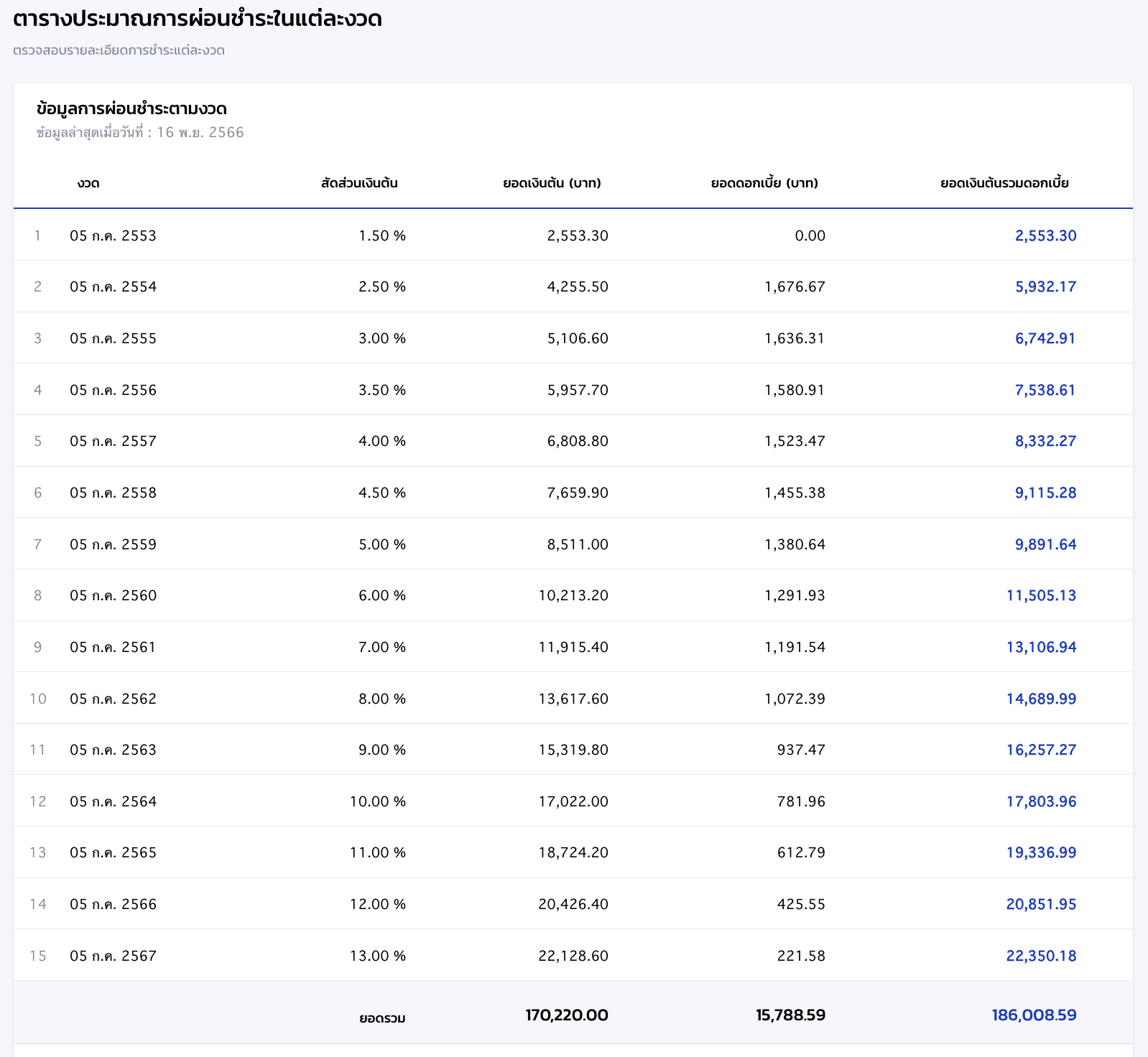Click the งวด column header

click(88, 183)
